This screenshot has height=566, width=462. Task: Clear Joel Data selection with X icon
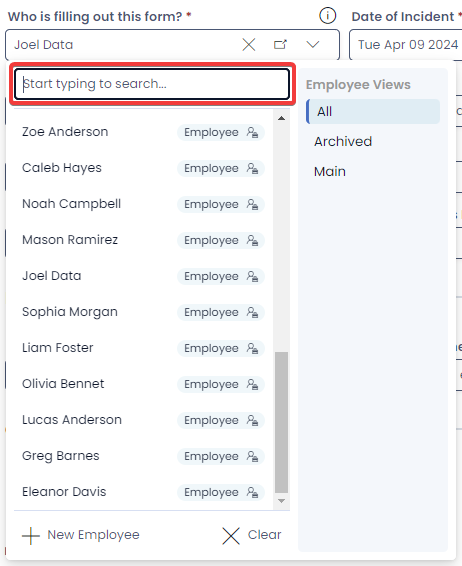pyautogui.click(x=249, y=45)
